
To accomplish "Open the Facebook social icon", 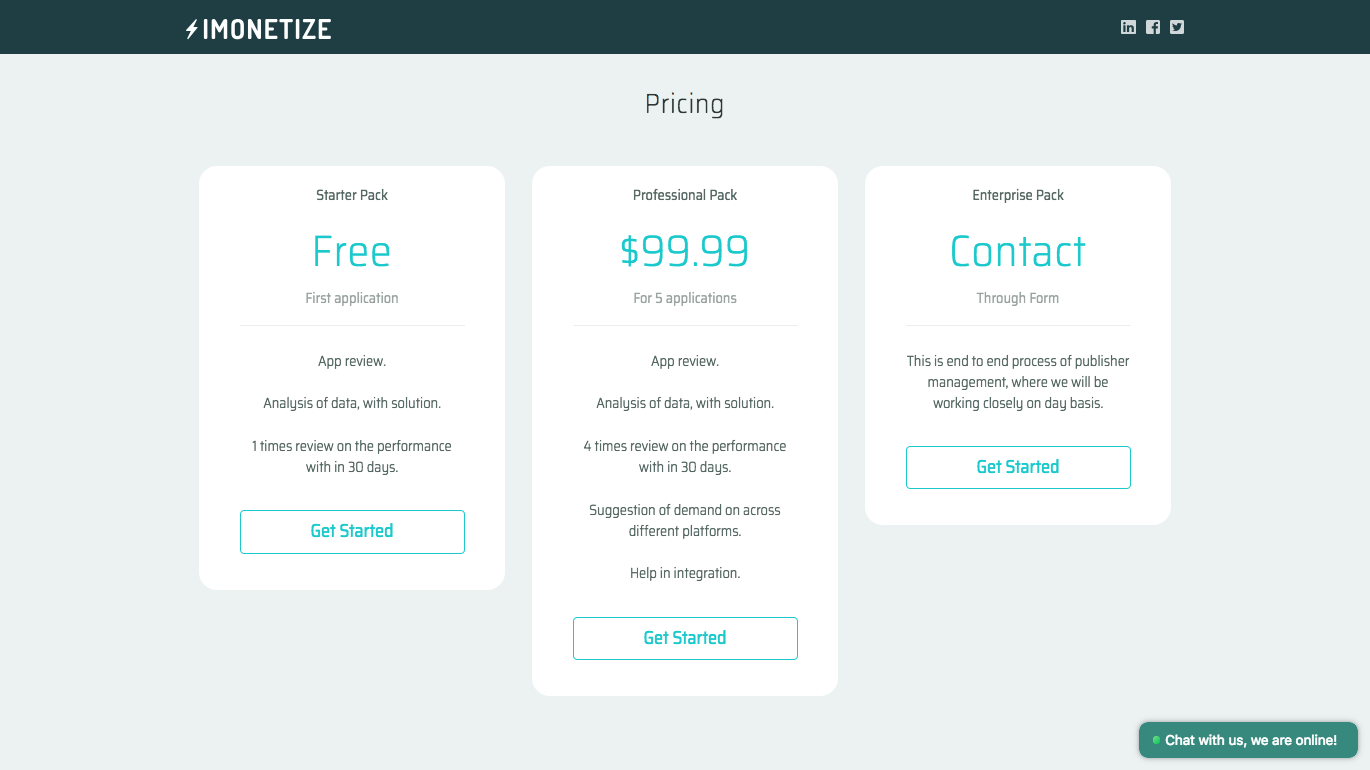I will click(x=1152, y=27).
